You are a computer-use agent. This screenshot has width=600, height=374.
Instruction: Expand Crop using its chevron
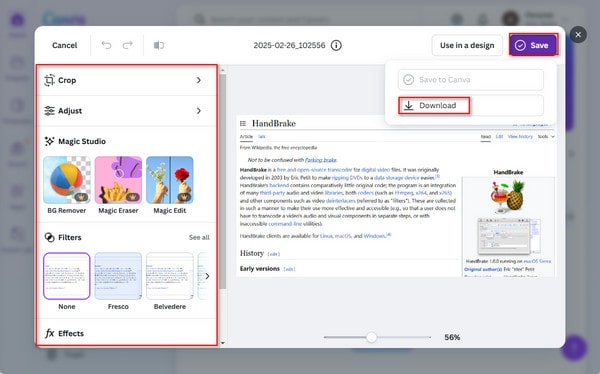[199, 80]
